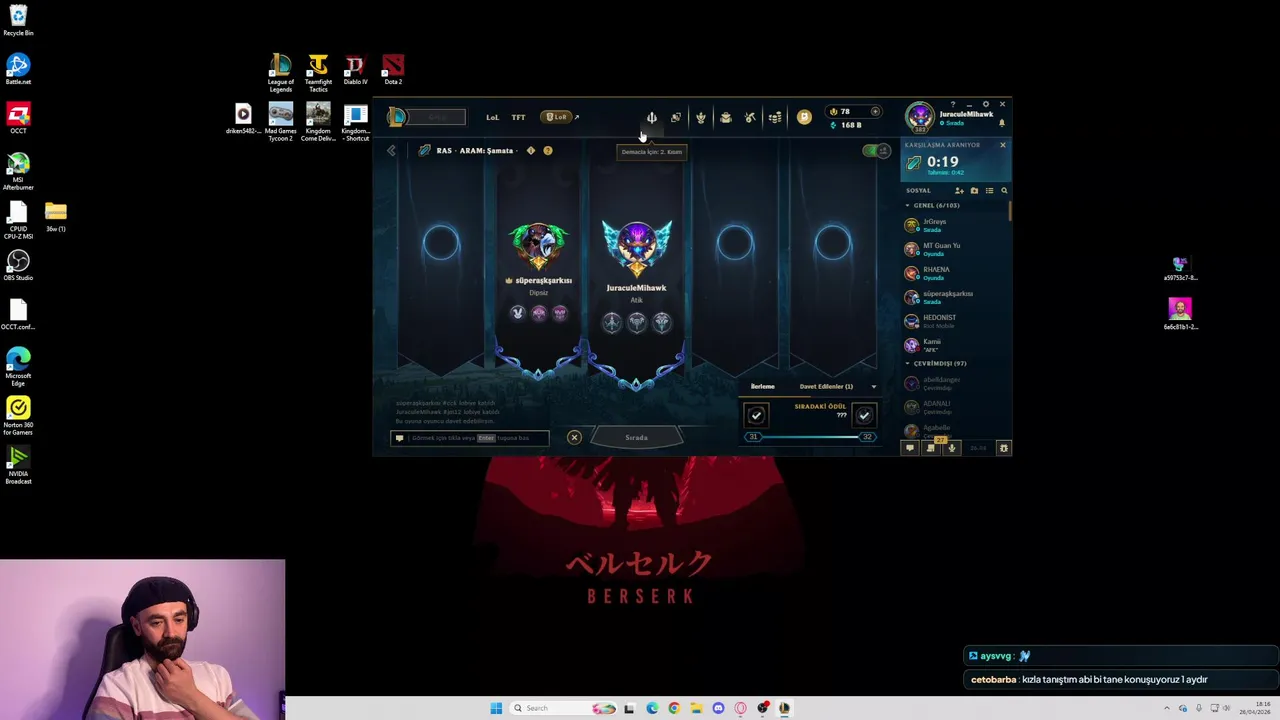Open Google Chrome from the taskbar
The width and height of the screenshot is (1280, 720).
(x=674, y=708)
